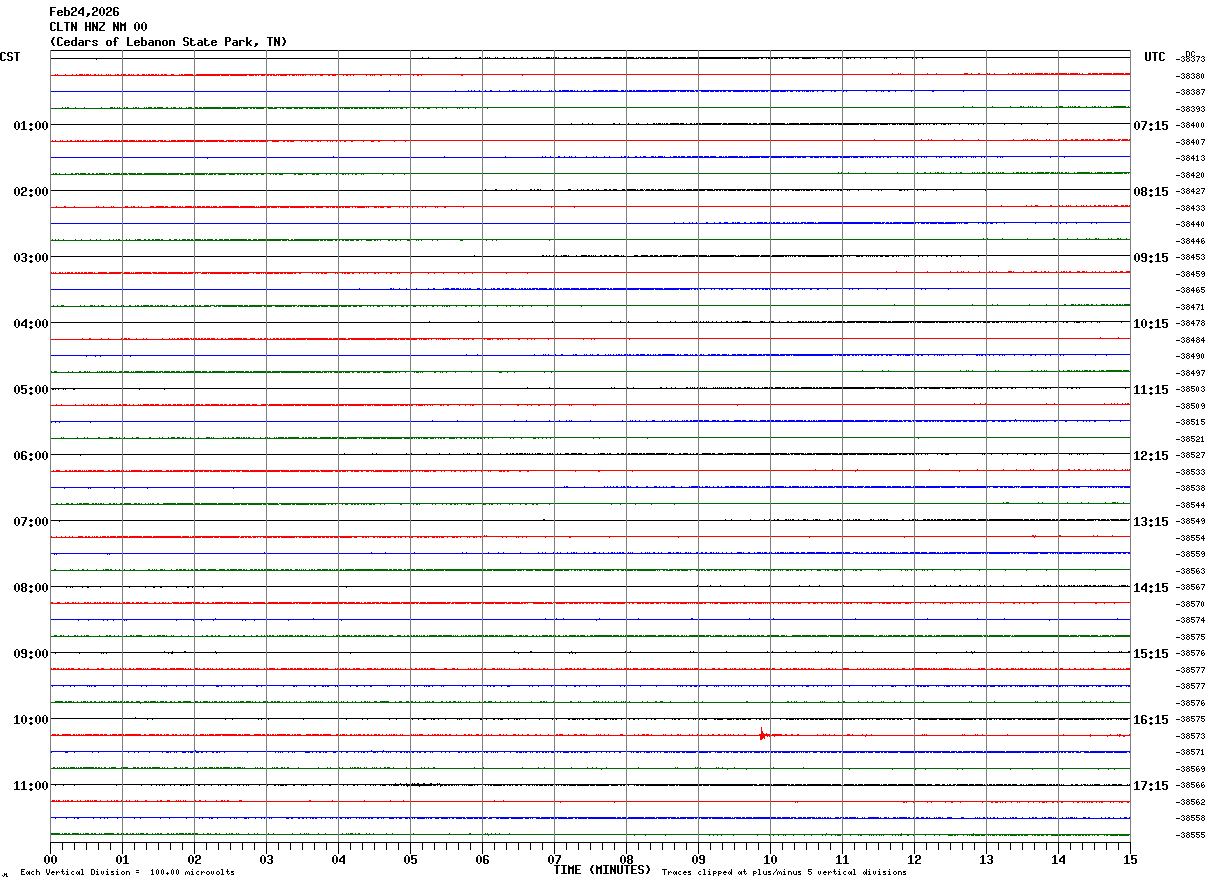The width and height of the screenshot is (1210, 886).
Task: Click the DC offset value -38567
Action: coord(1190,587)
